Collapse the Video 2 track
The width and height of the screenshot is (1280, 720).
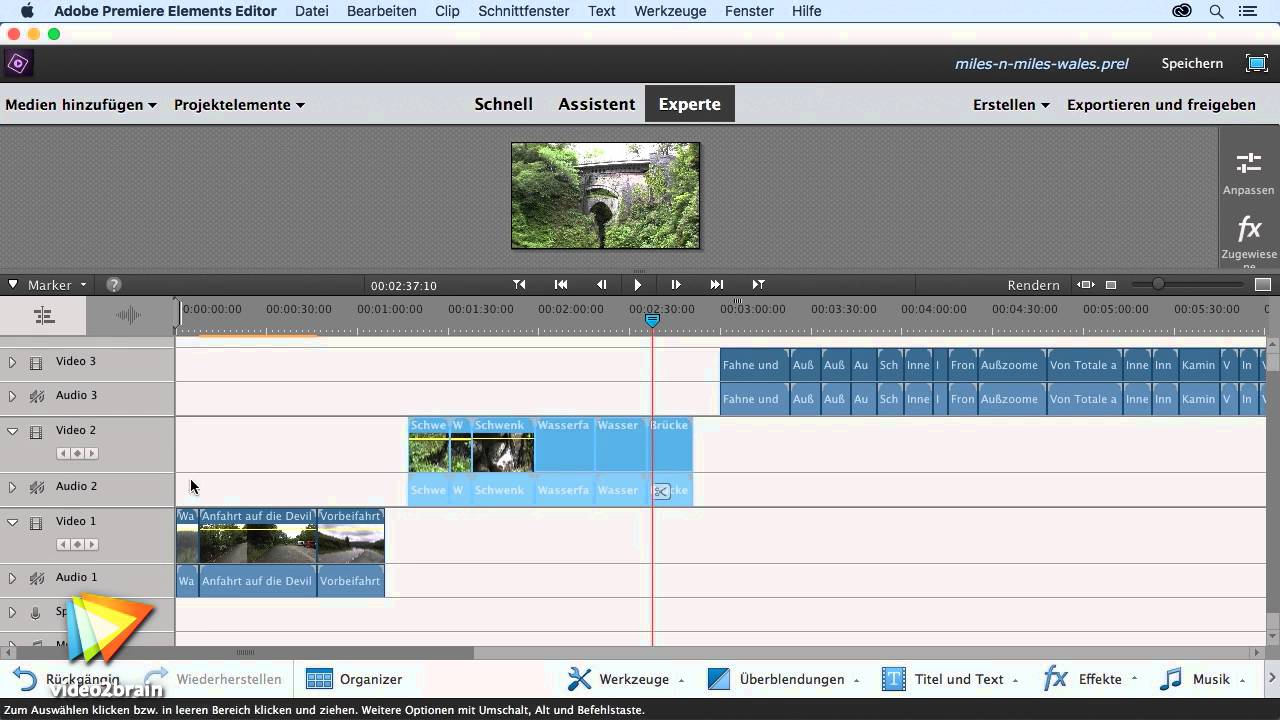(x=12, y=431)
